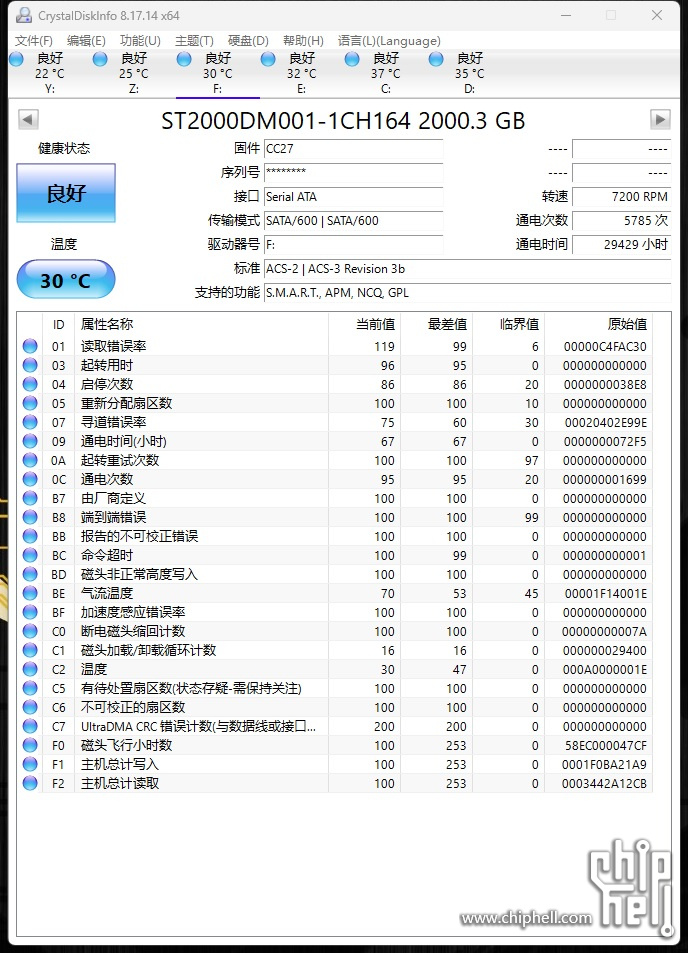Select disk E: status orb at 32 °C

point(268,59)
